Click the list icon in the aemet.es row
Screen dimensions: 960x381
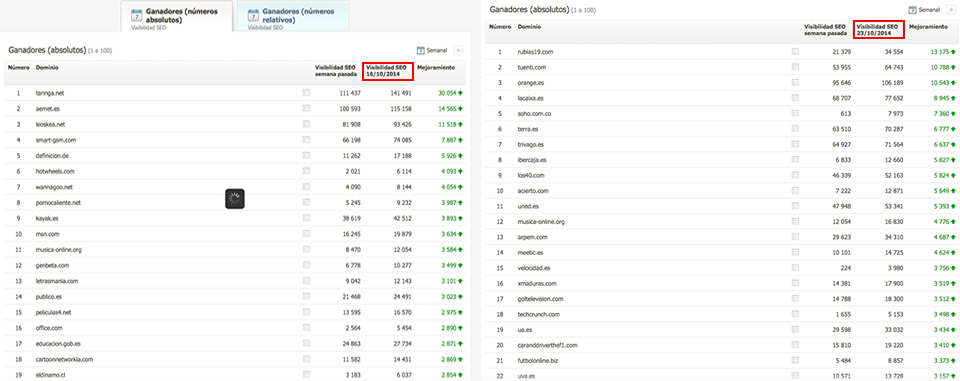[306, 108]
